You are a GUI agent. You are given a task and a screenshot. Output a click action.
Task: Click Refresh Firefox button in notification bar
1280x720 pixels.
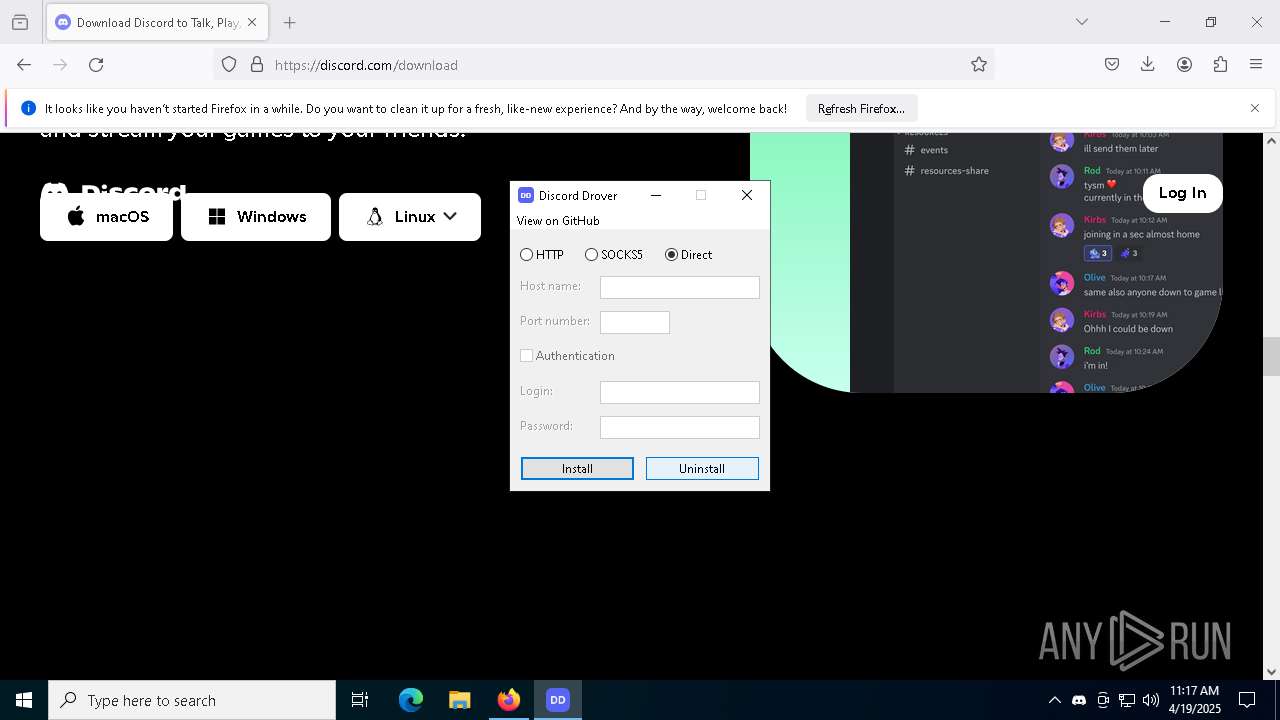tap(861, 109)
